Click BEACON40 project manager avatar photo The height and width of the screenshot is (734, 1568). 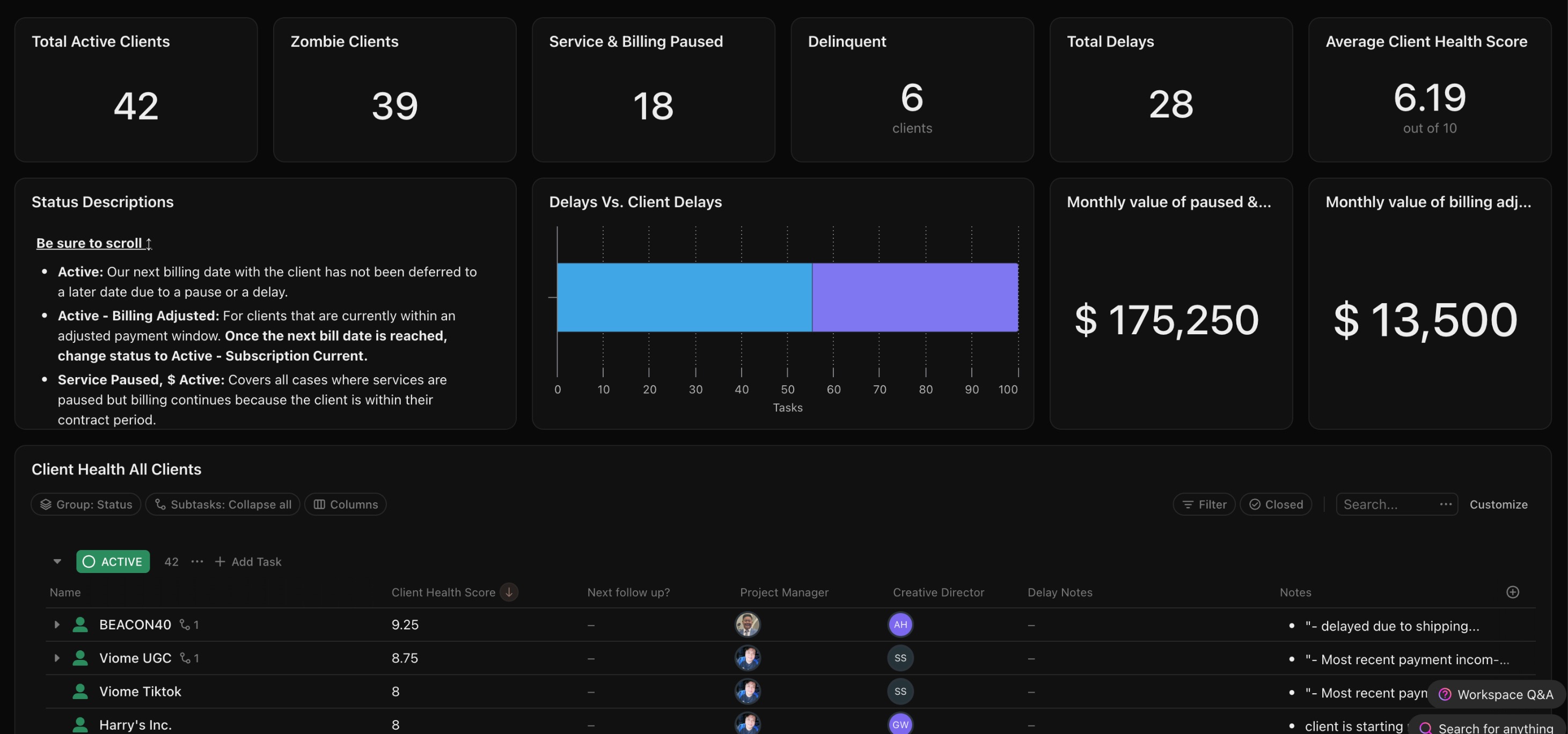pos(747,625)
